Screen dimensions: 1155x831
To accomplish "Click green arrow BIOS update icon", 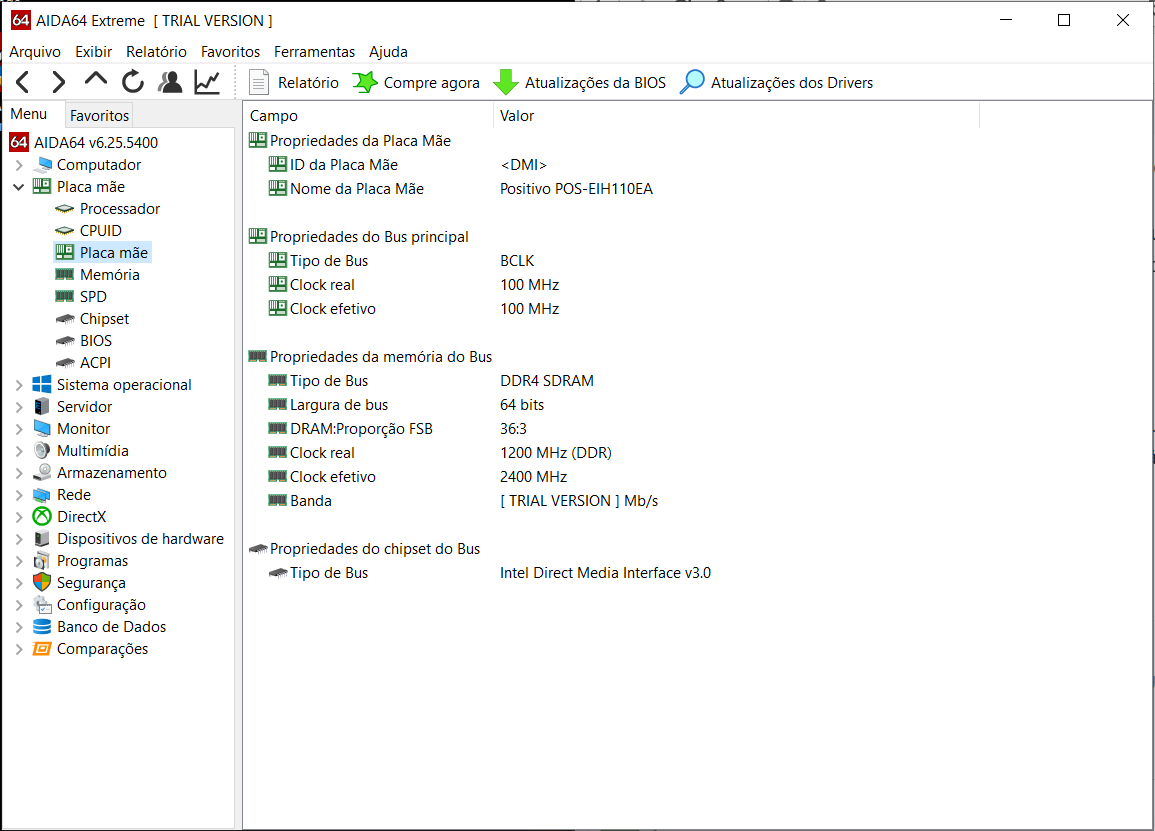I will [x=505, y=83].
